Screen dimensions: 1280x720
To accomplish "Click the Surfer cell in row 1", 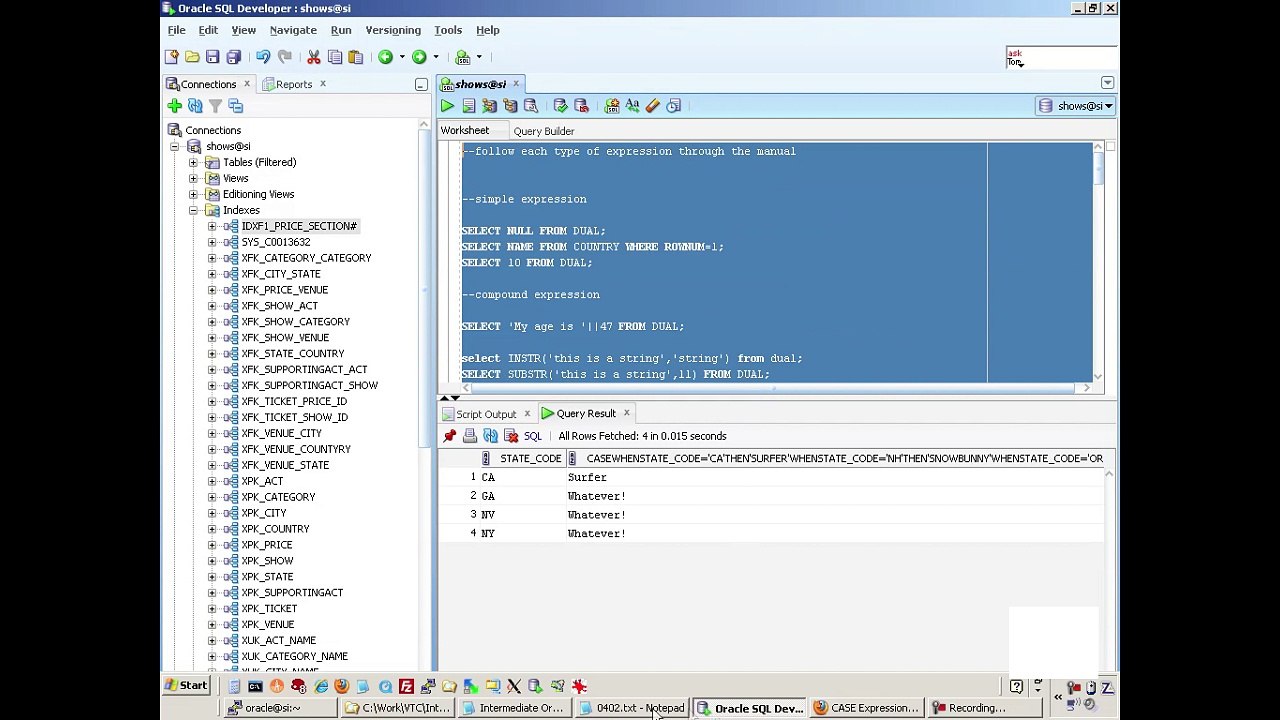I will 587,477.
